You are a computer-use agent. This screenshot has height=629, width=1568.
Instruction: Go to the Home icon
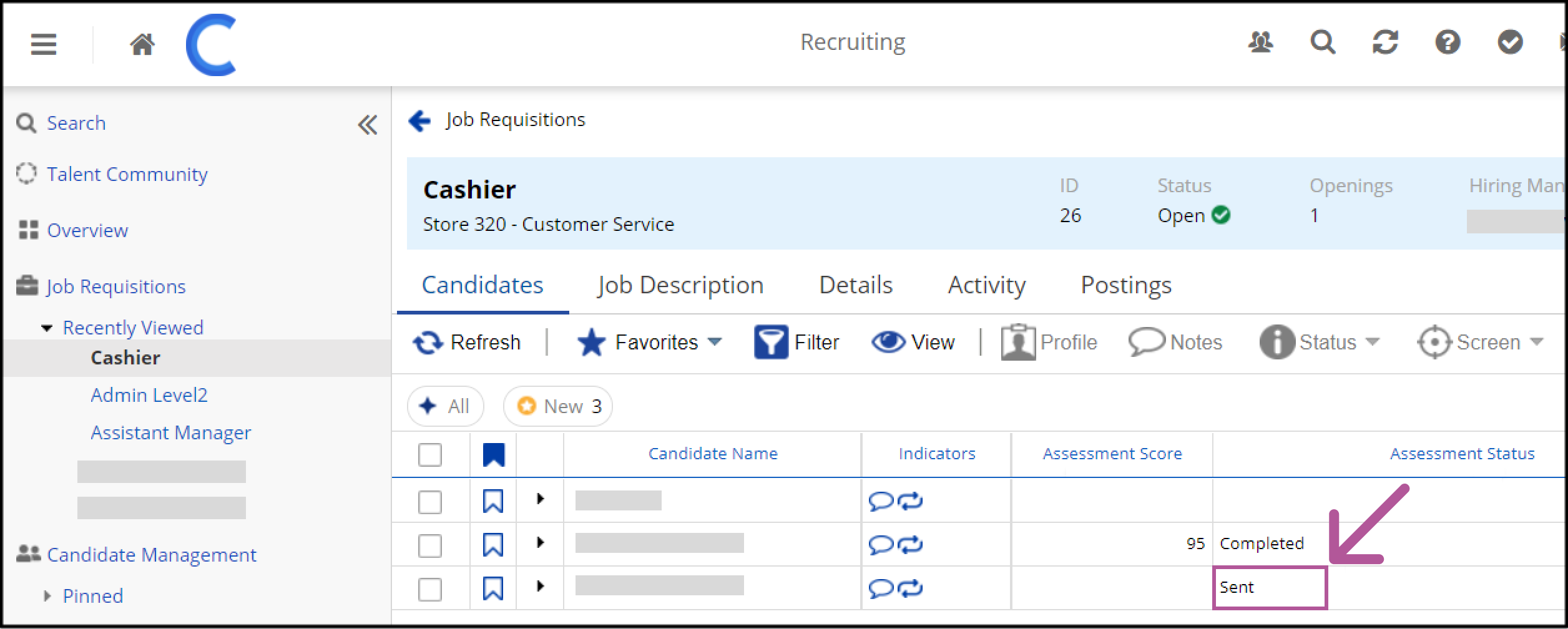[x=142, y=44]
